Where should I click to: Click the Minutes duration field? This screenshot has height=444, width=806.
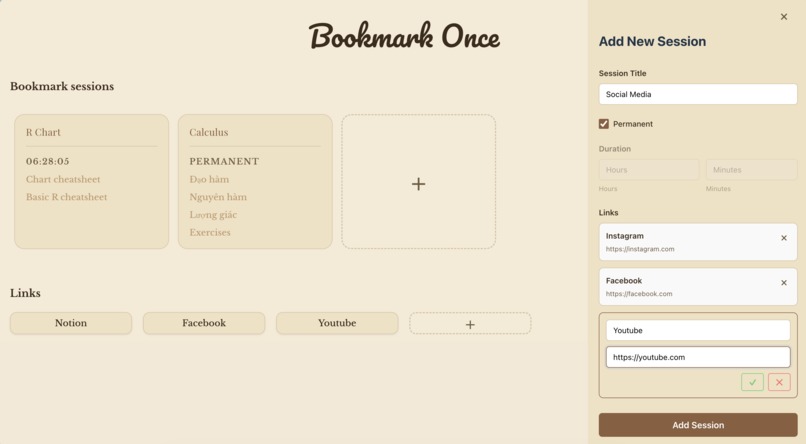coord(752,170)
